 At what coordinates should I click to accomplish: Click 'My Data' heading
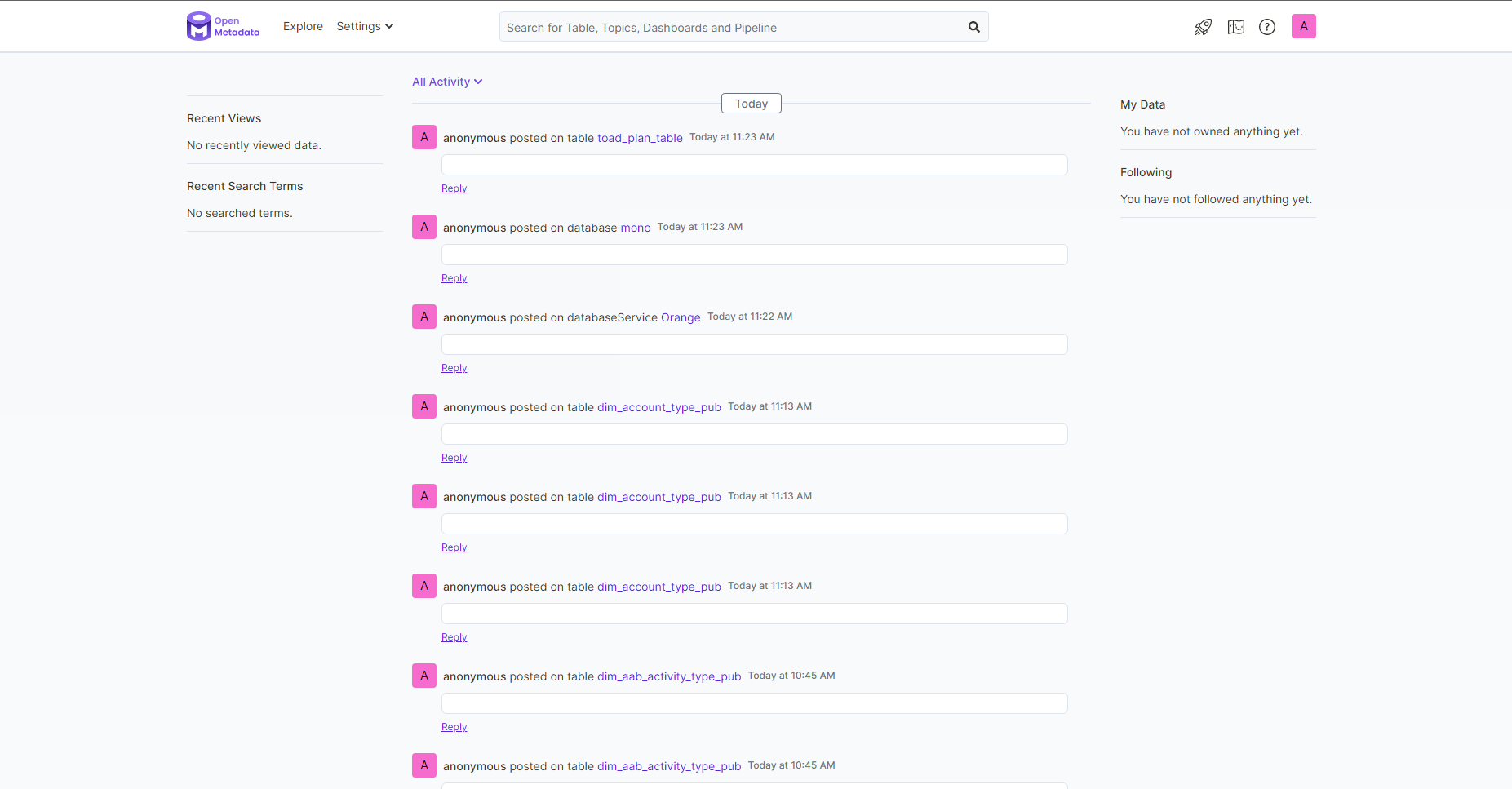(x=1143, y=104)
